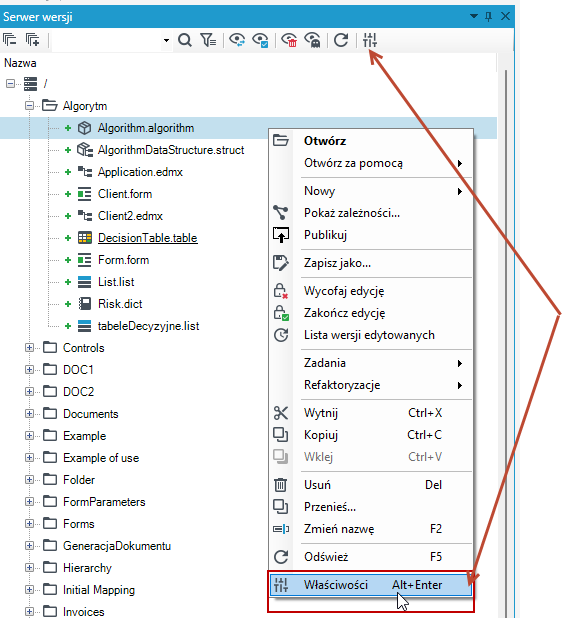Viewport: 575px width, 618px height.
Task: Choose Zakończ edycję menu entry
Action: (x=370, y=313)
